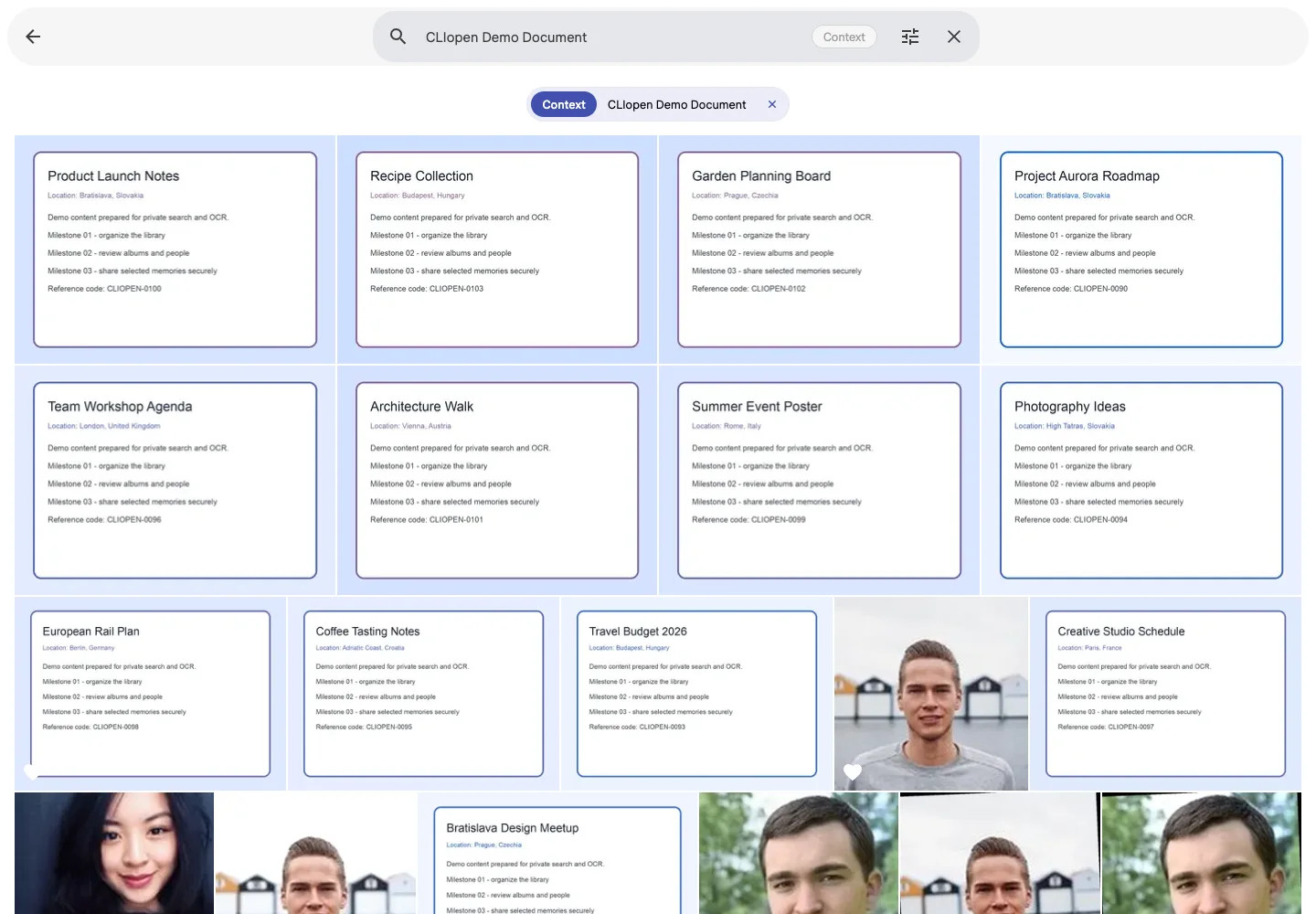Open the Bratislava Design Meetup thumbnail
This screenshot has width=1316, height=914.
click(x=557, y=854)
